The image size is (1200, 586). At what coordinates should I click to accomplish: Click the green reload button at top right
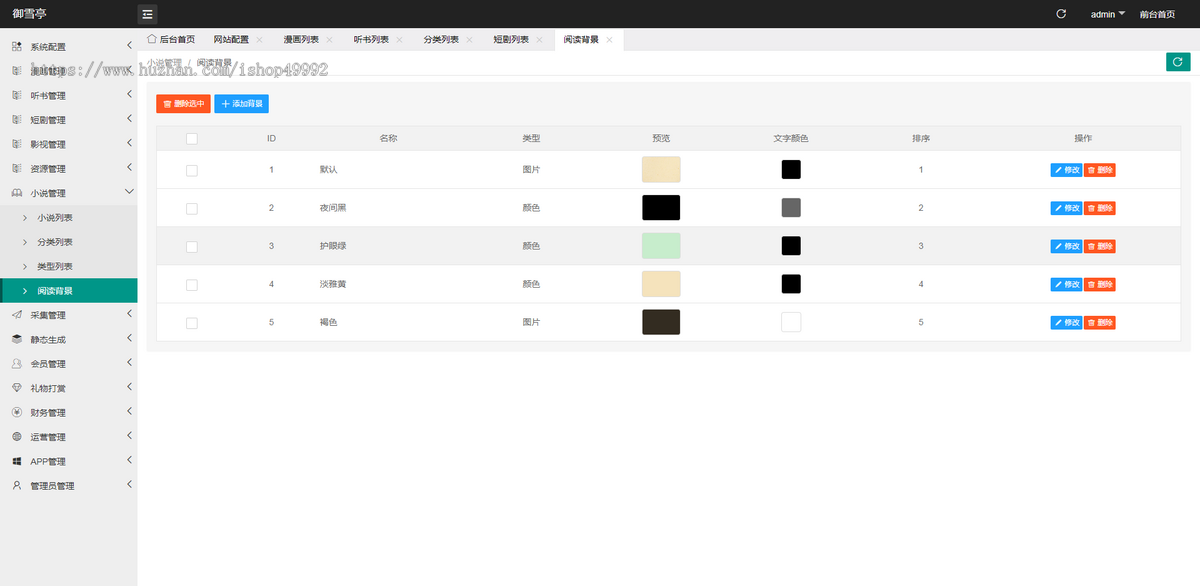(1178, 62)
